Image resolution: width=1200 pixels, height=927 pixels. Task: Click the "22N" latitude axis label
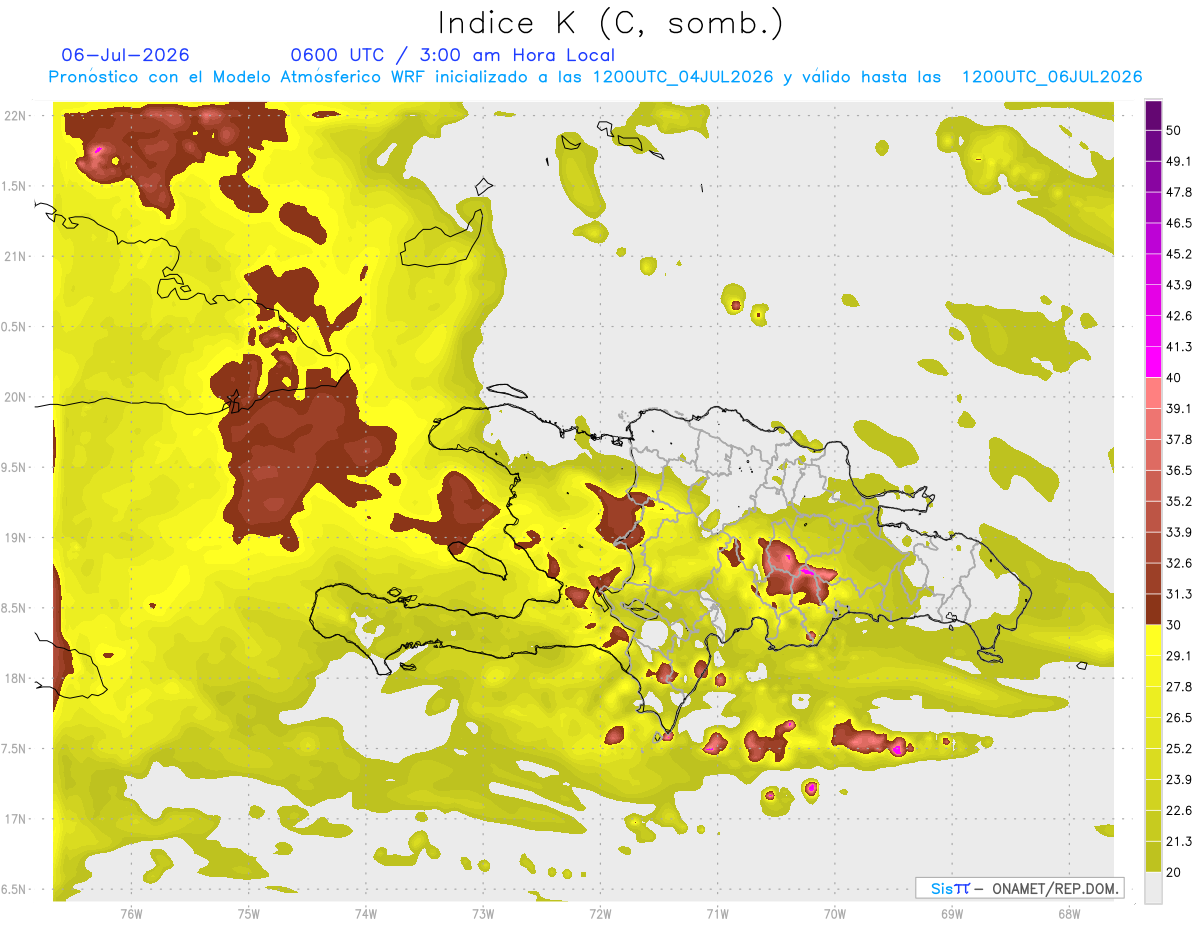[x=14, y=116]
